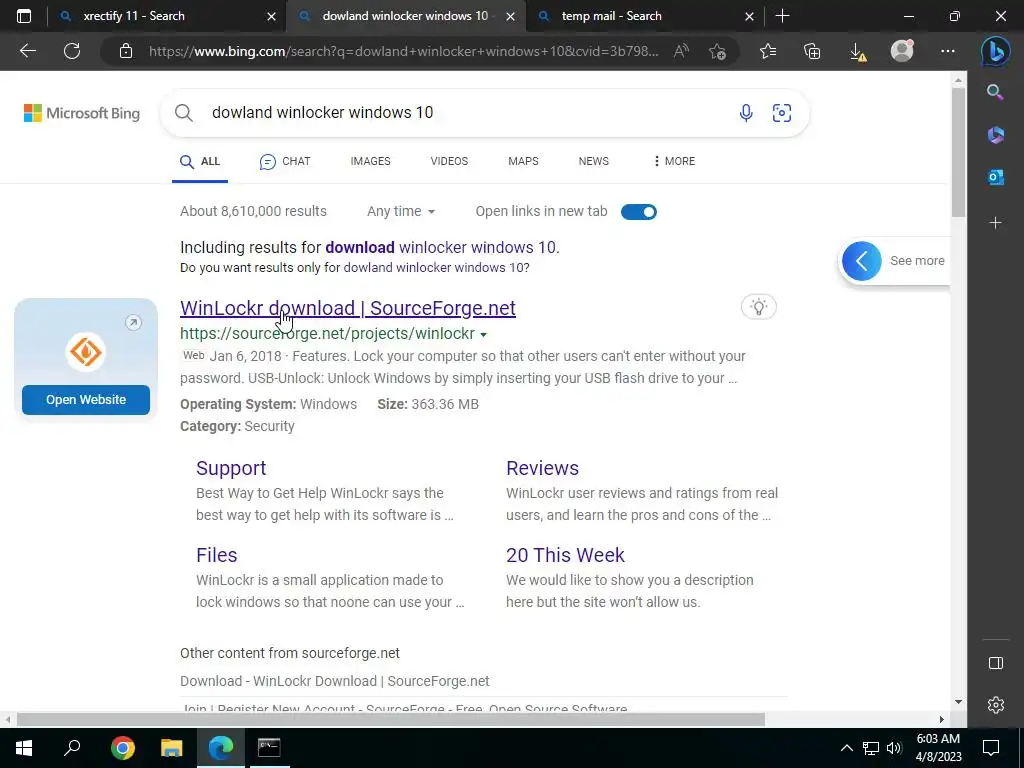Image resolution: width=1024 pixels, height=768 pixels.
Task: Open the 20 This Week sublink
Action: (x=566, y=554)
